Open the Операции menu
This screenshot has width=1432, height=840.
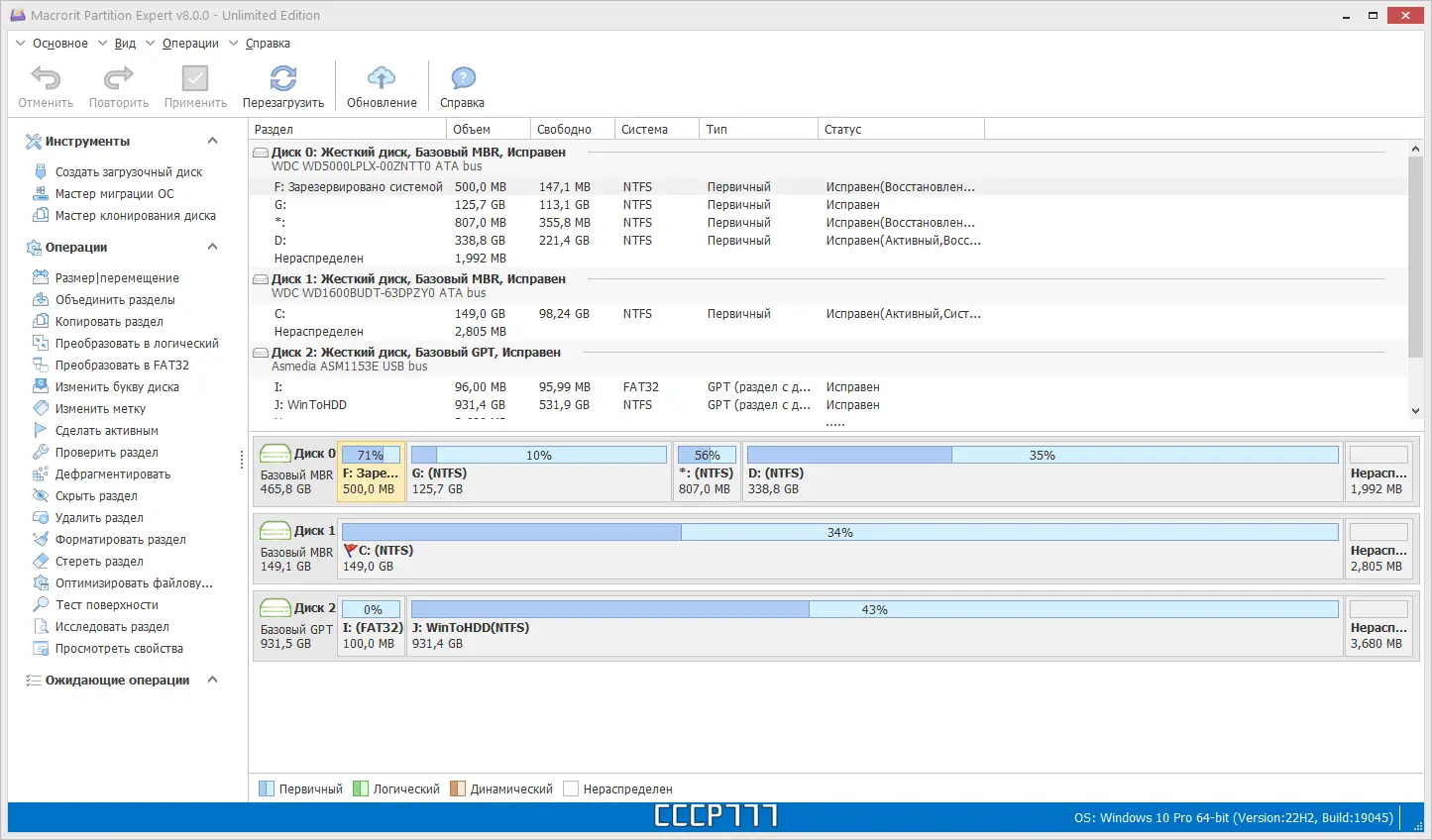pyautogui.click(x=189, y=43)
